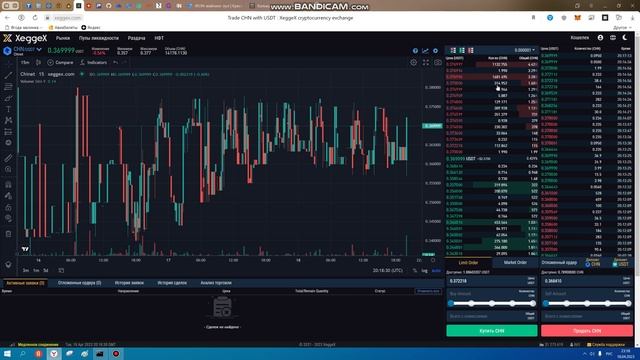Select the 5d chart range button

tap(46, 270)
